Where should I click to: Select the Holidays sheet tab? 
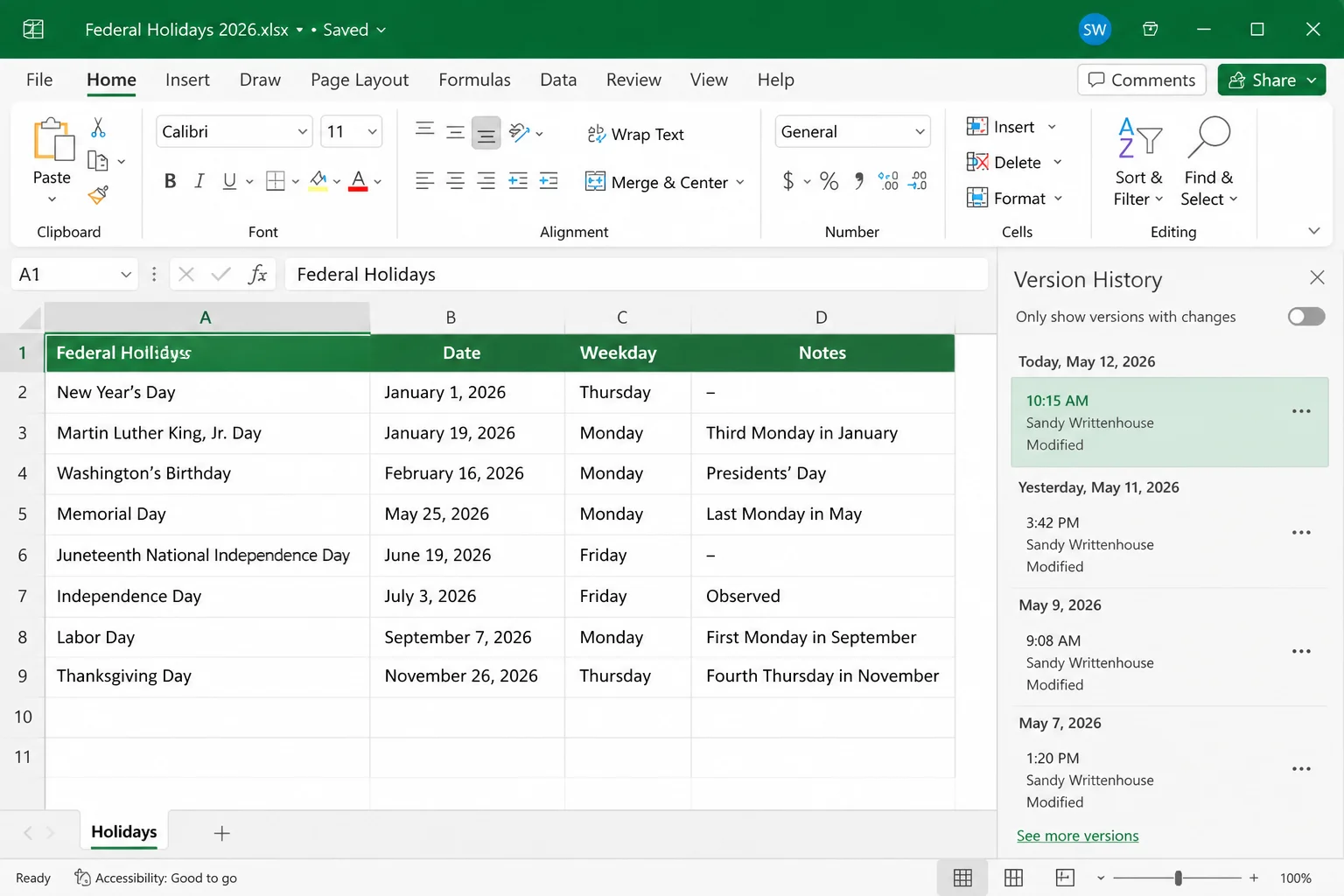click(124, 832)
